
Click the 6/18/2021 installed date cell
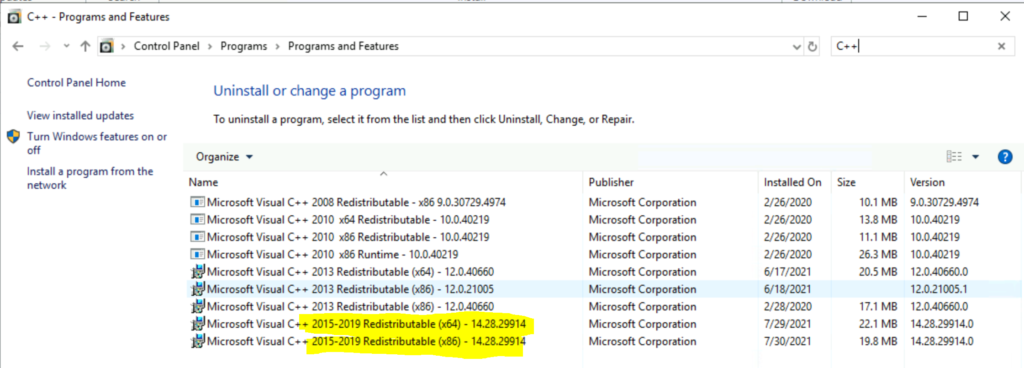(x=788, y=289)
